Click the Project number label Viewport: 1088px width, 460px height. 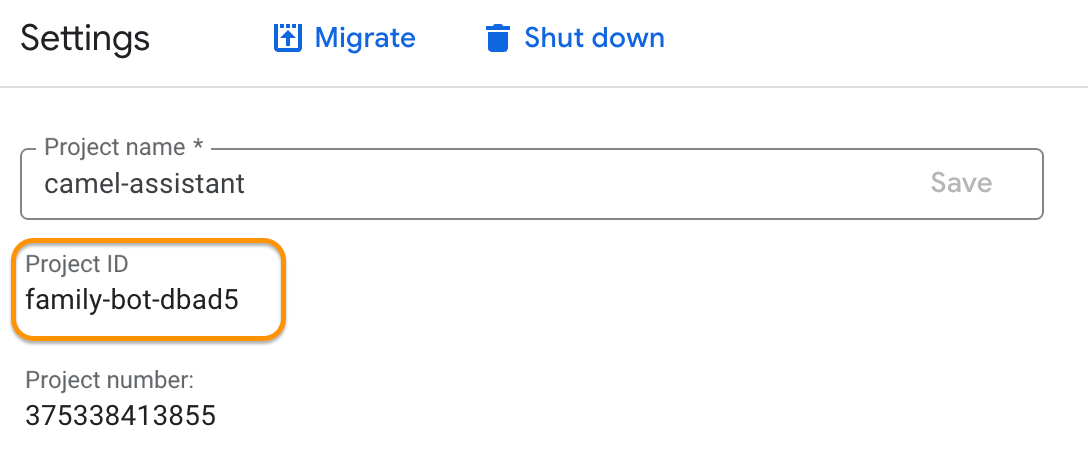pyautogui.click(x=109, y=380)
